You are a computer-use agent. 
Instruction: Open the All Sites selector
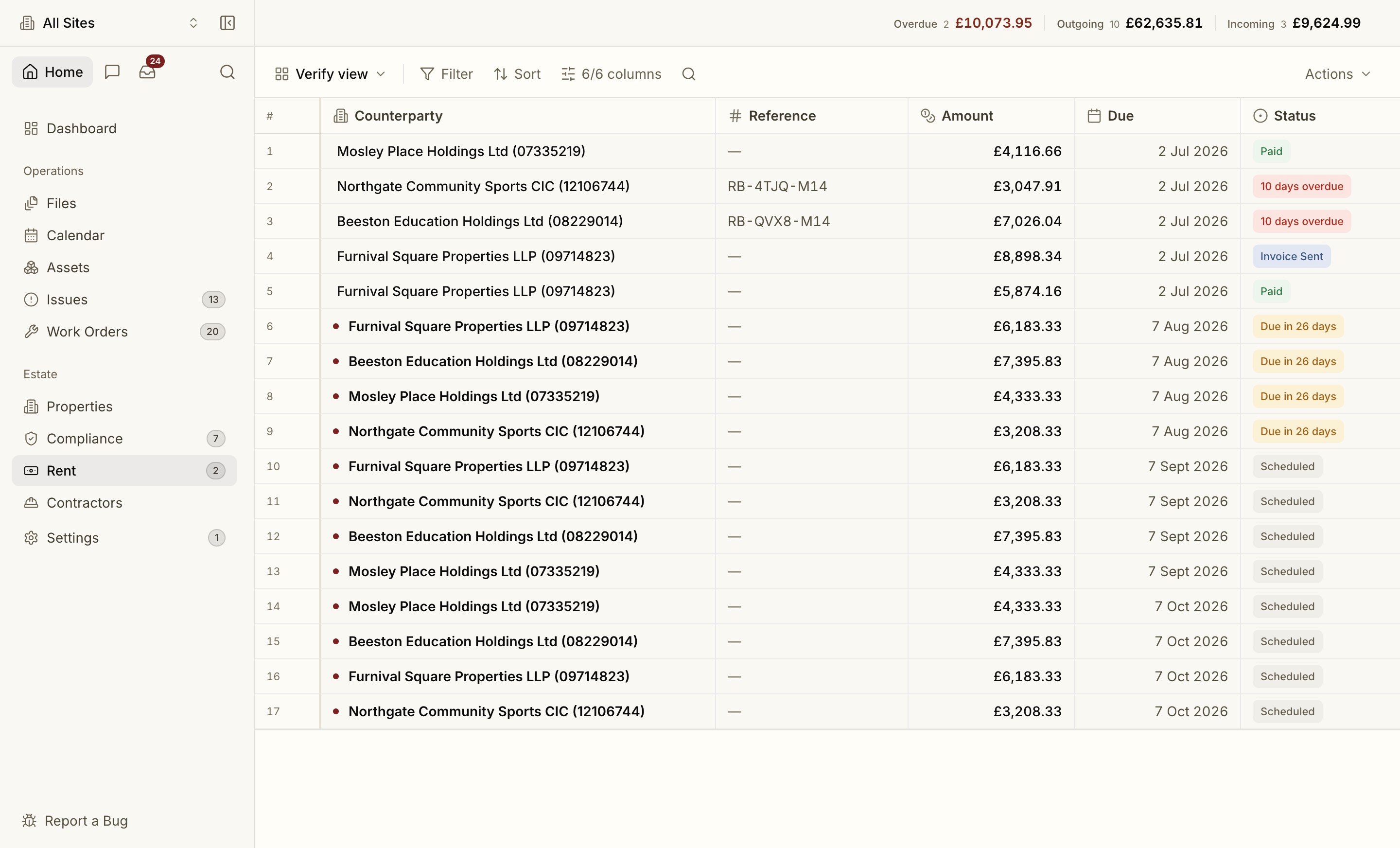coord(109,23)
